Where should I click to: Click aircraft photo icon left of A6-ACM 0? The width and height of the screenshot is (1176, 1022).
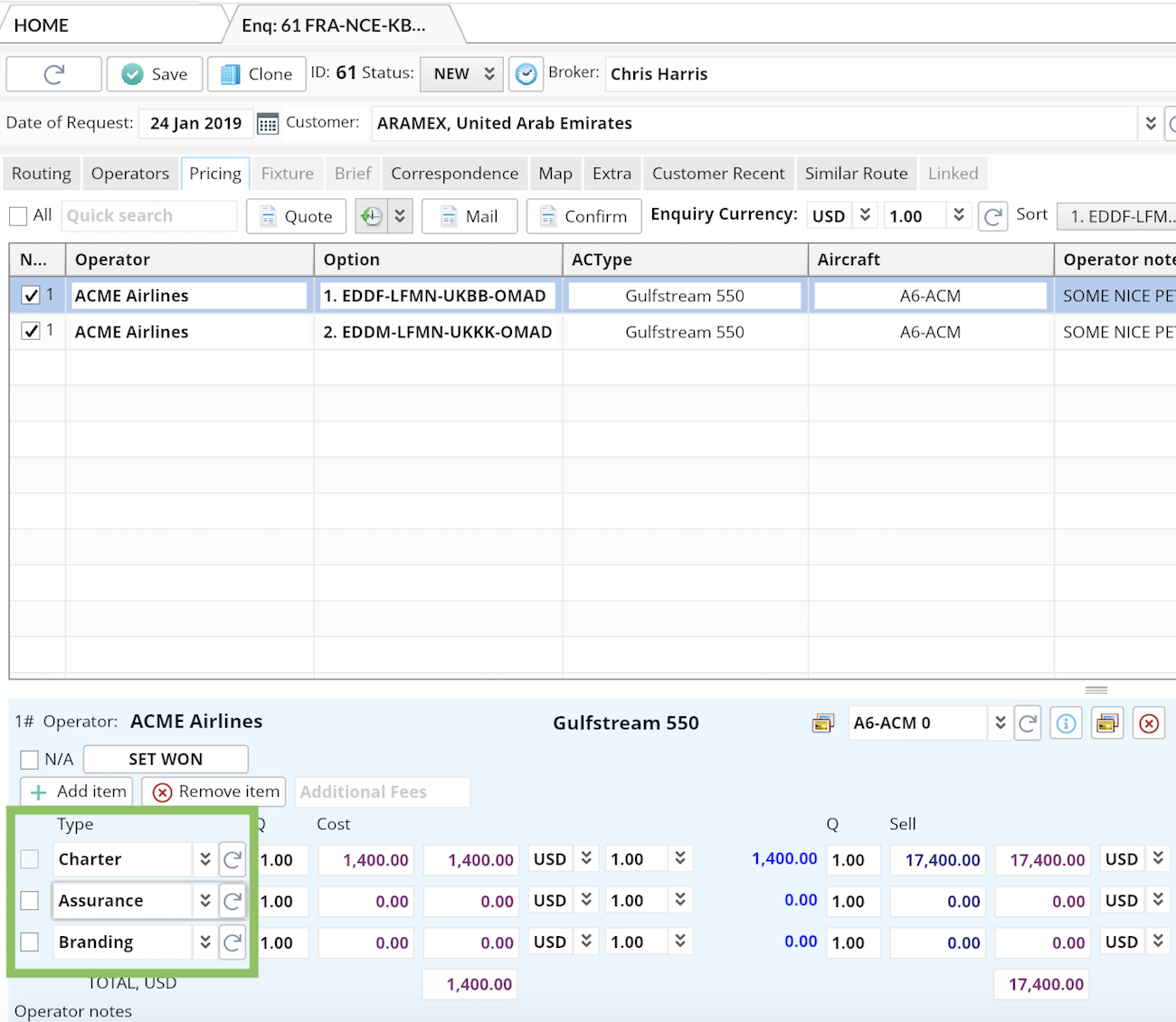pyautogui.click(x=822, y=724)
